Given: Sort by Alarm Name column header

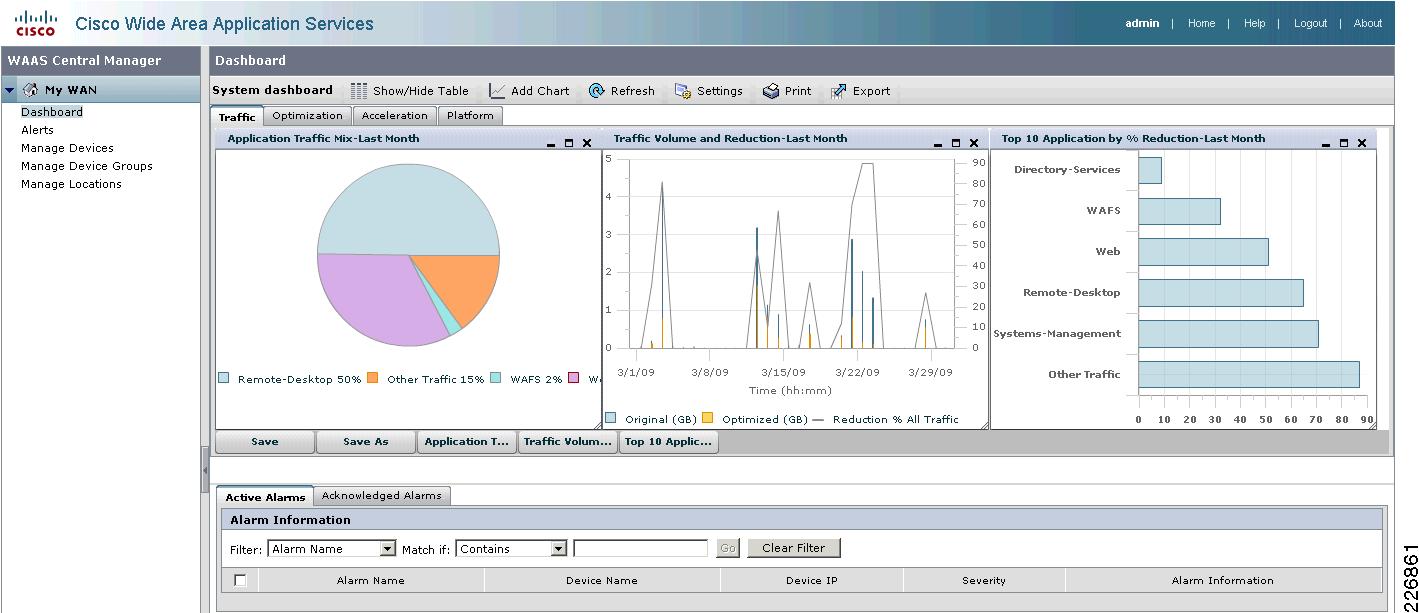Looking at the screenshot, I should [371, 580].
